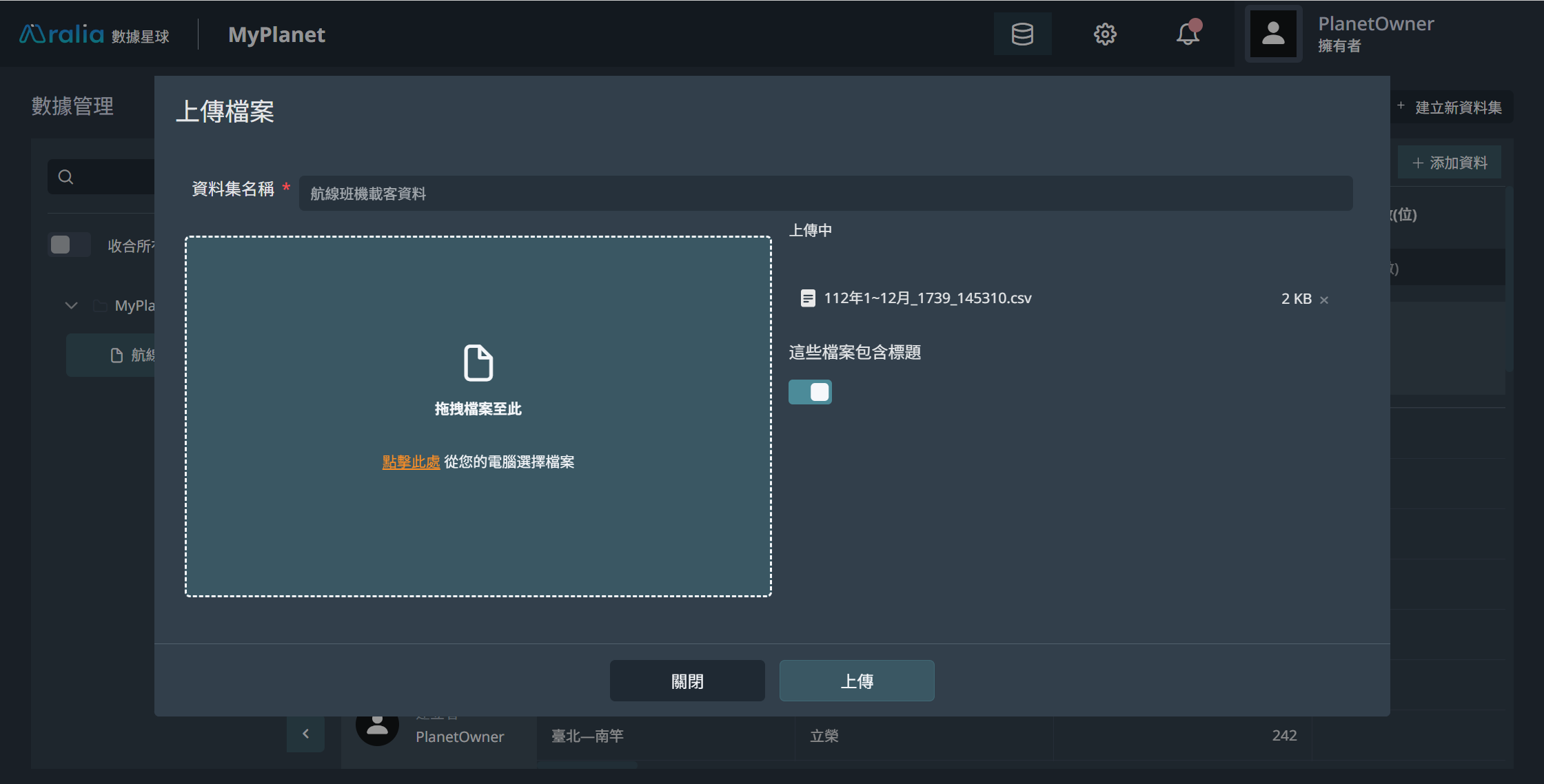Click the 關閉 button
Screen dimensions: 1544x784
pos(687,681)
